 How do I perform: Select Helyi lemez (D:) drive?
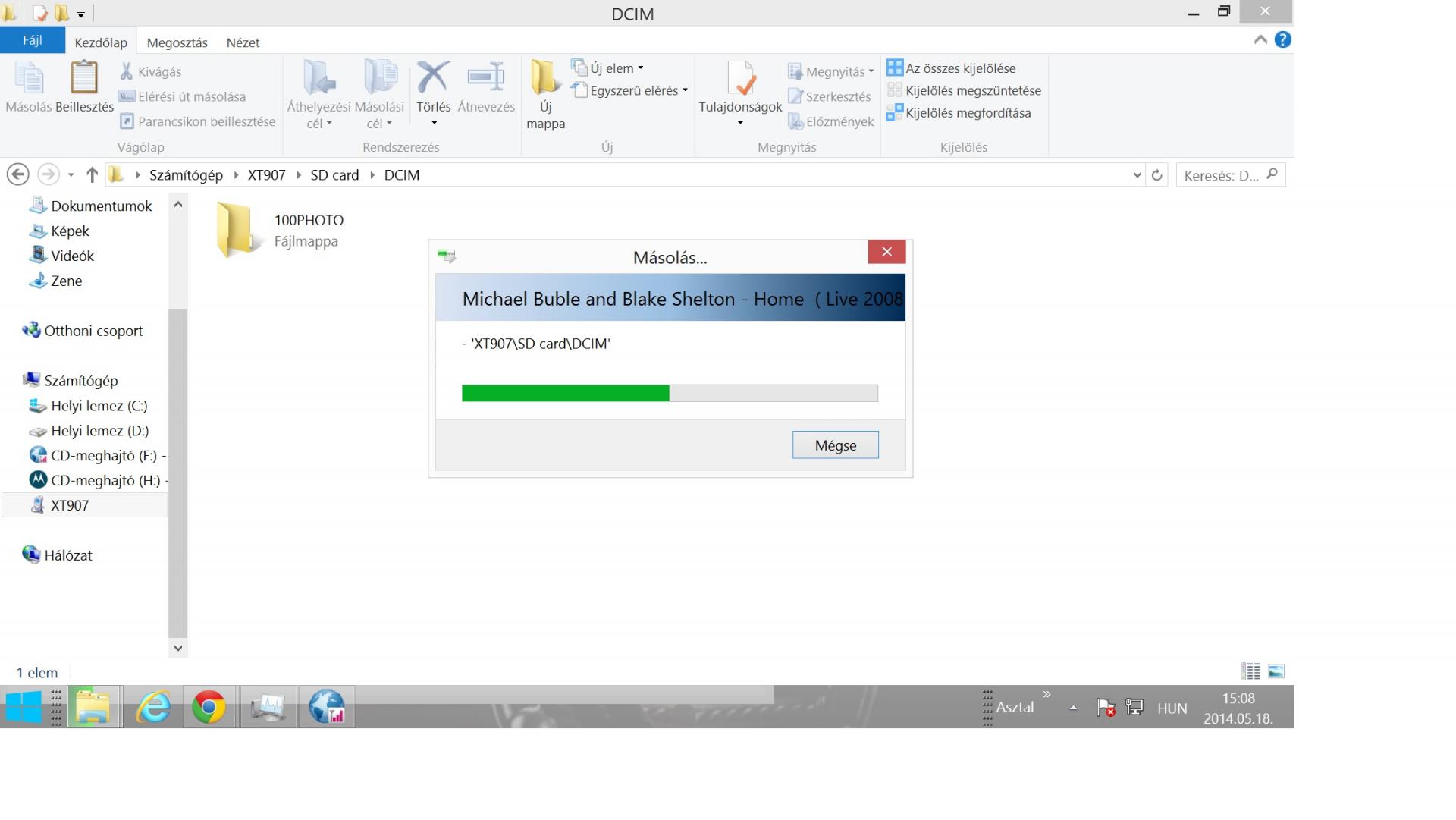[x=89, y=431]
